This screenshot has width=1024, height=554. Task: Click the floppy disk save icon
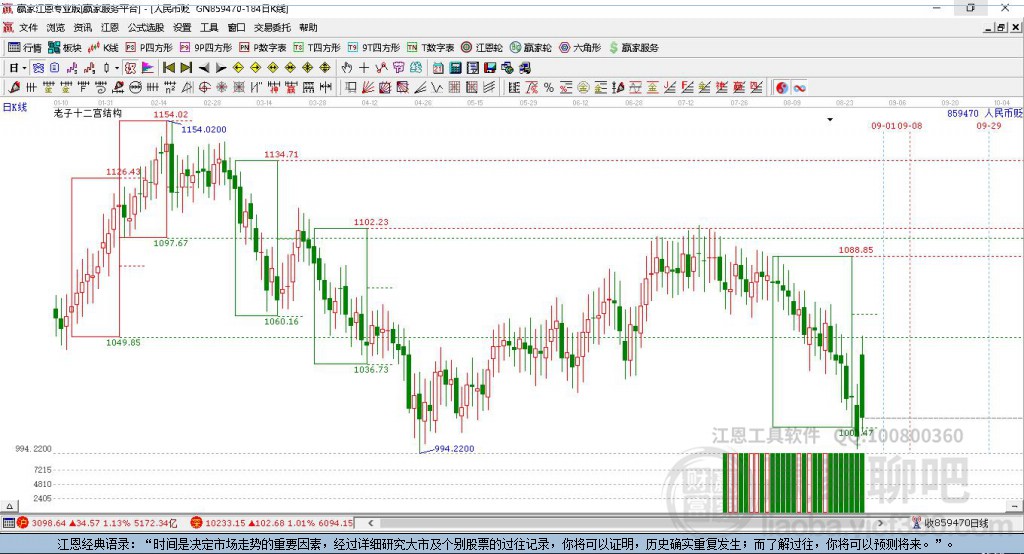click(x=490, y=68)
